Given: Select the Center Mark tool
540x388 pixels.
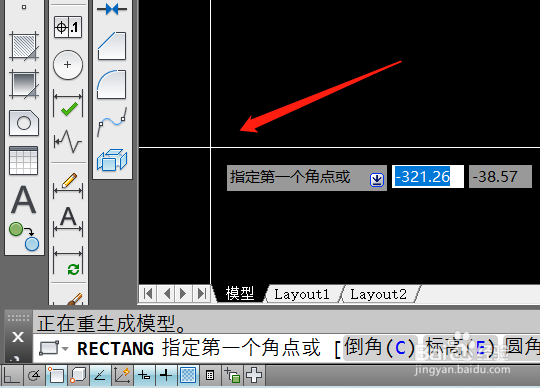Looking at the screenshot, I should [x=68, y=65].
